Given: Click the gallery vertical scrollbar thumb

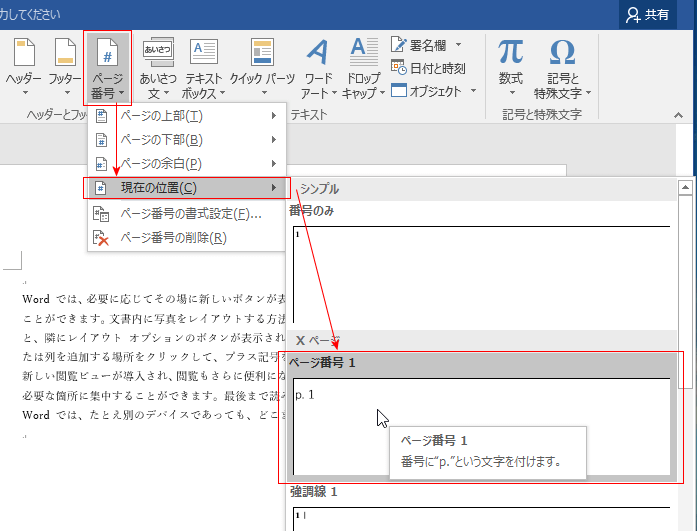Looking at the screenshot, I should (685, 291).
